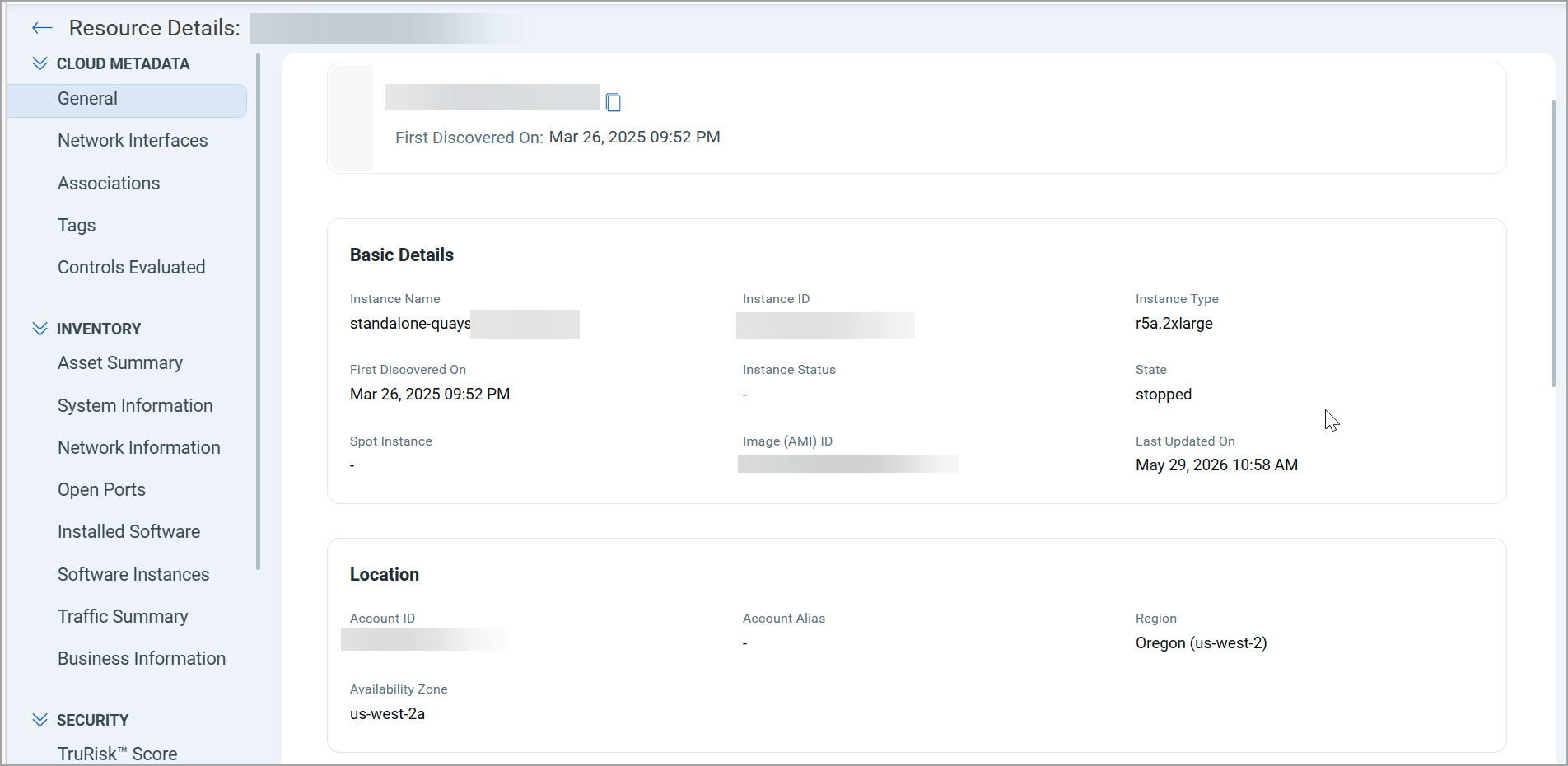Click the Region value Oregon (us-west-2)

(1202, 643)
